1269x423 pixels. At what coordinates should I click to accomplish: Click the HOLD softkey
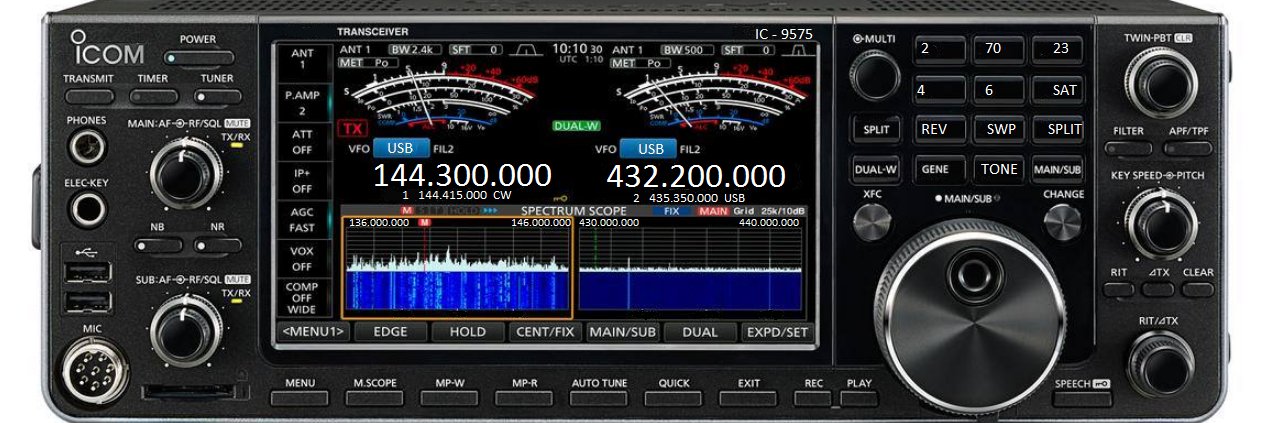(467, 332)
